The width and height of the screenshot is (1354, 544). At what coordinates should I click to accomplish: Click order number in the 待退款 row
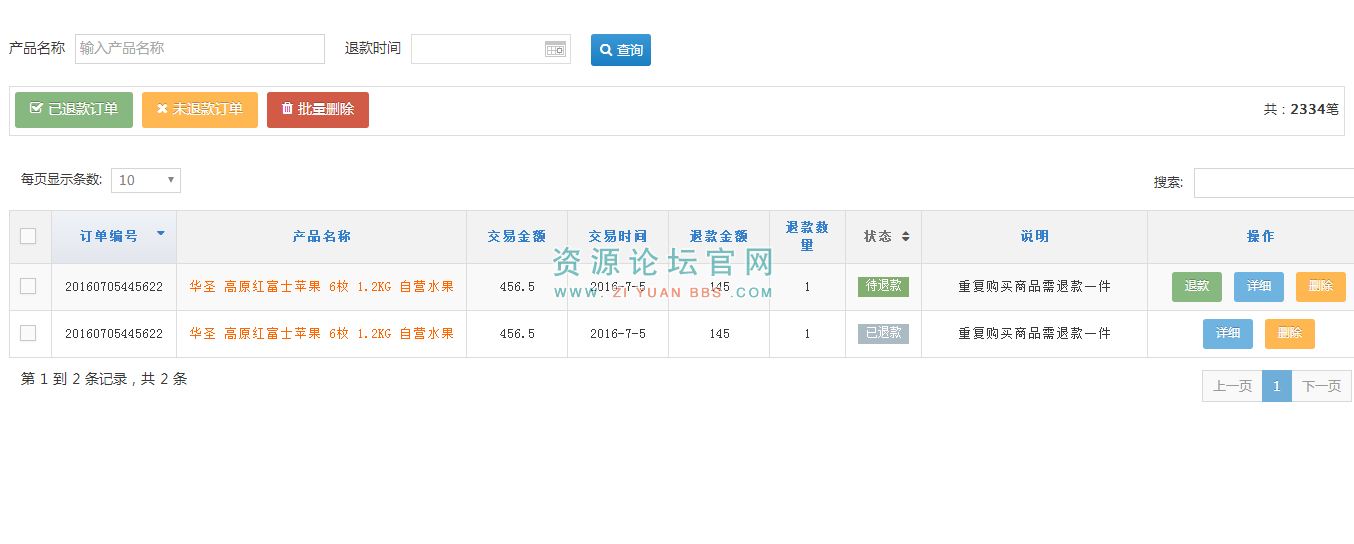[114, 287]
